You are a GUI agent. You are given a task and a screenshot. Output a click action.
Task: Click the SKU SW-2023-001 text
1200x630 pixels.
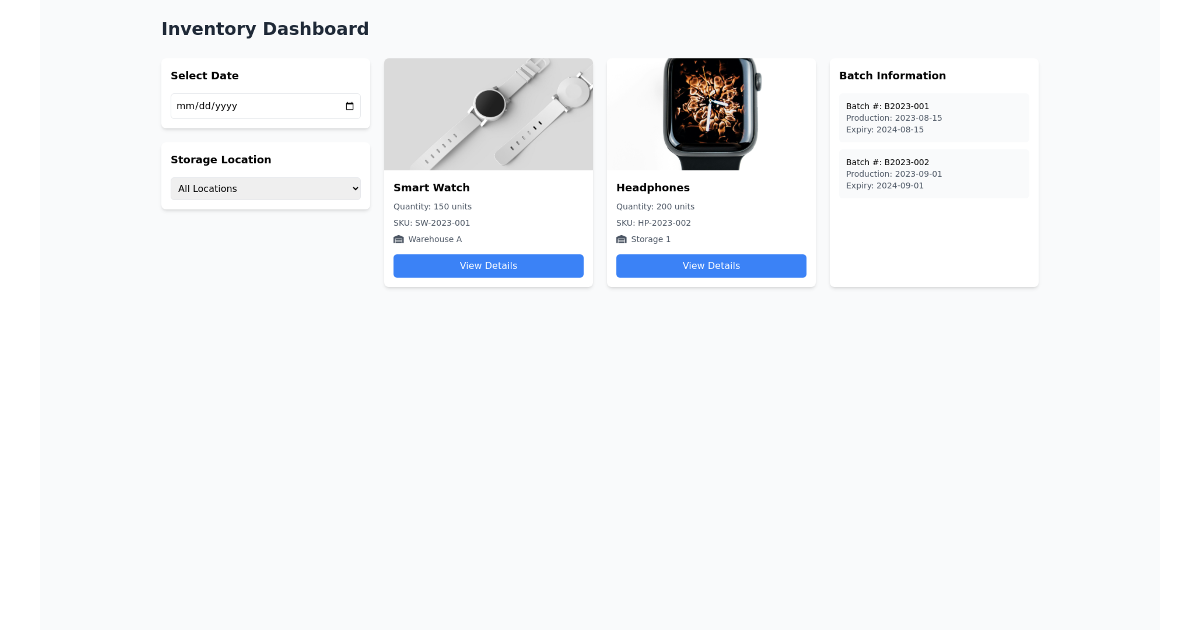[x=433, y=223]
